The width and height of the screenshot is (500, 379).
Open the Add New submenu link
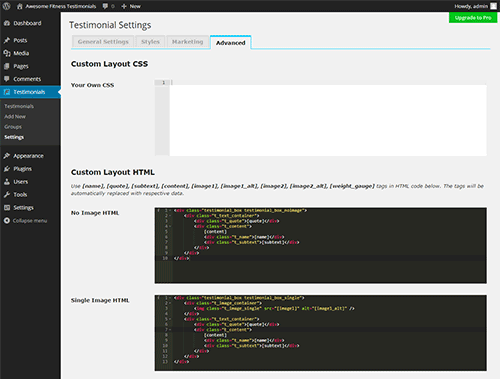[x=15, y=117]
